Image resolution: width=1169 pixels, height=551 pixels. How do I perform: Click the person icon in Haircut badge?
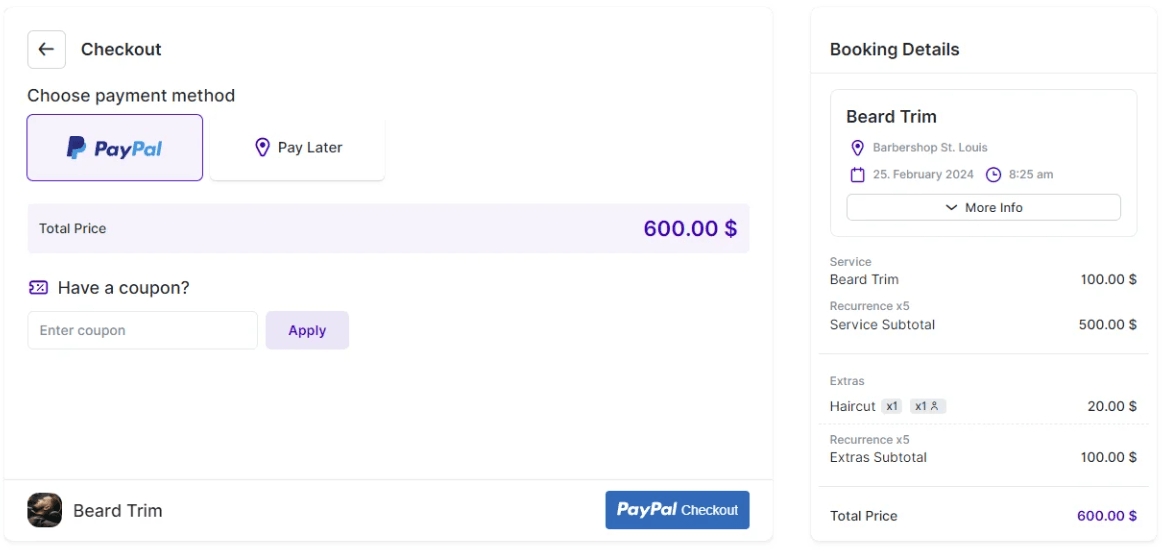934,407
